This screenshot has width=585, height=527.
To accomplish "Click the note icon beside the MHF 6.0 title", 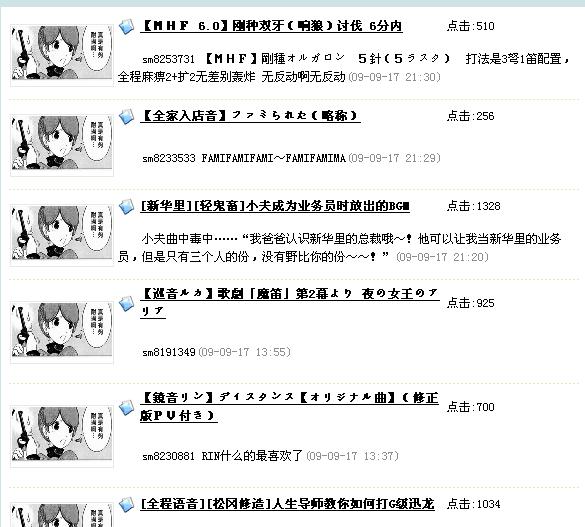I will [126, 26].
